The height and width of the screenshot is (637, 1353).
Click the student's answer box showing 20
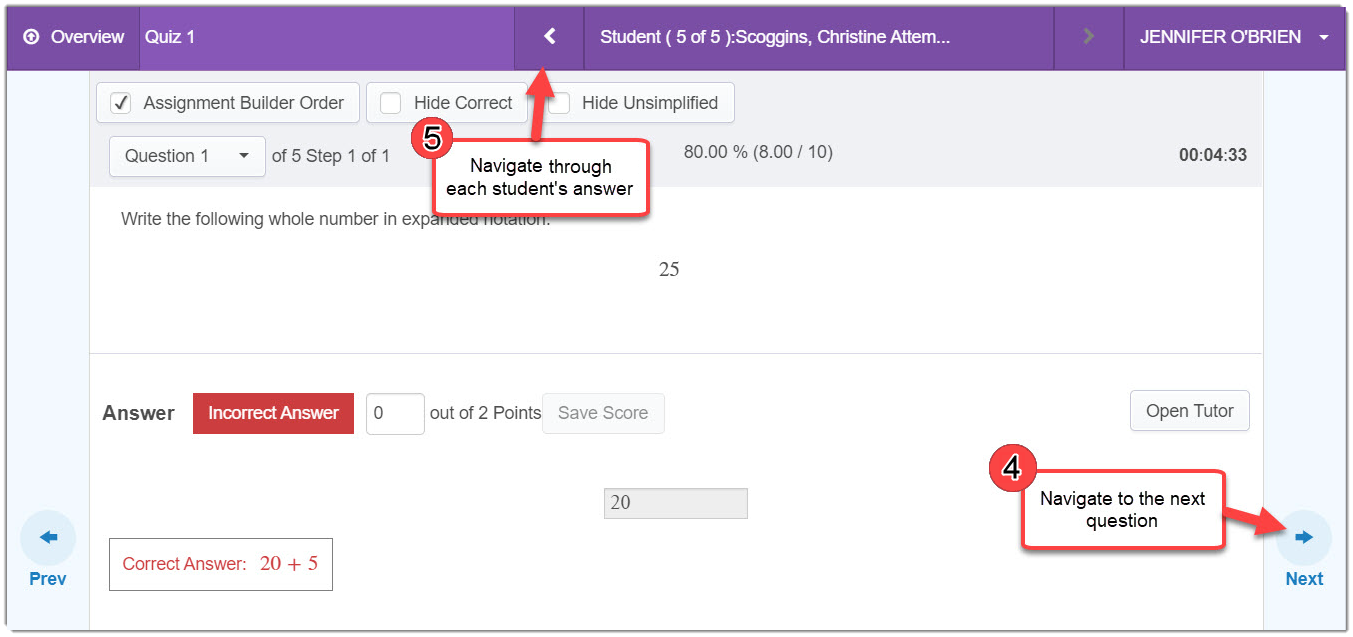pos(675,503)
